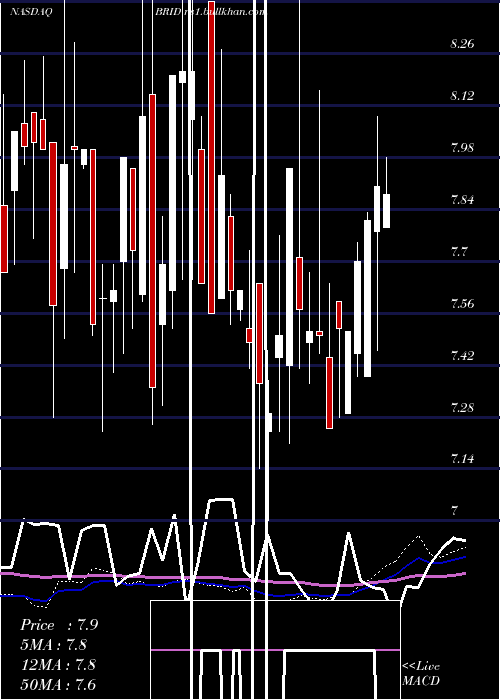Click the NASDAQ exchange label
The width and height of the screenshot is (500, 700).
tap(31, 12)
